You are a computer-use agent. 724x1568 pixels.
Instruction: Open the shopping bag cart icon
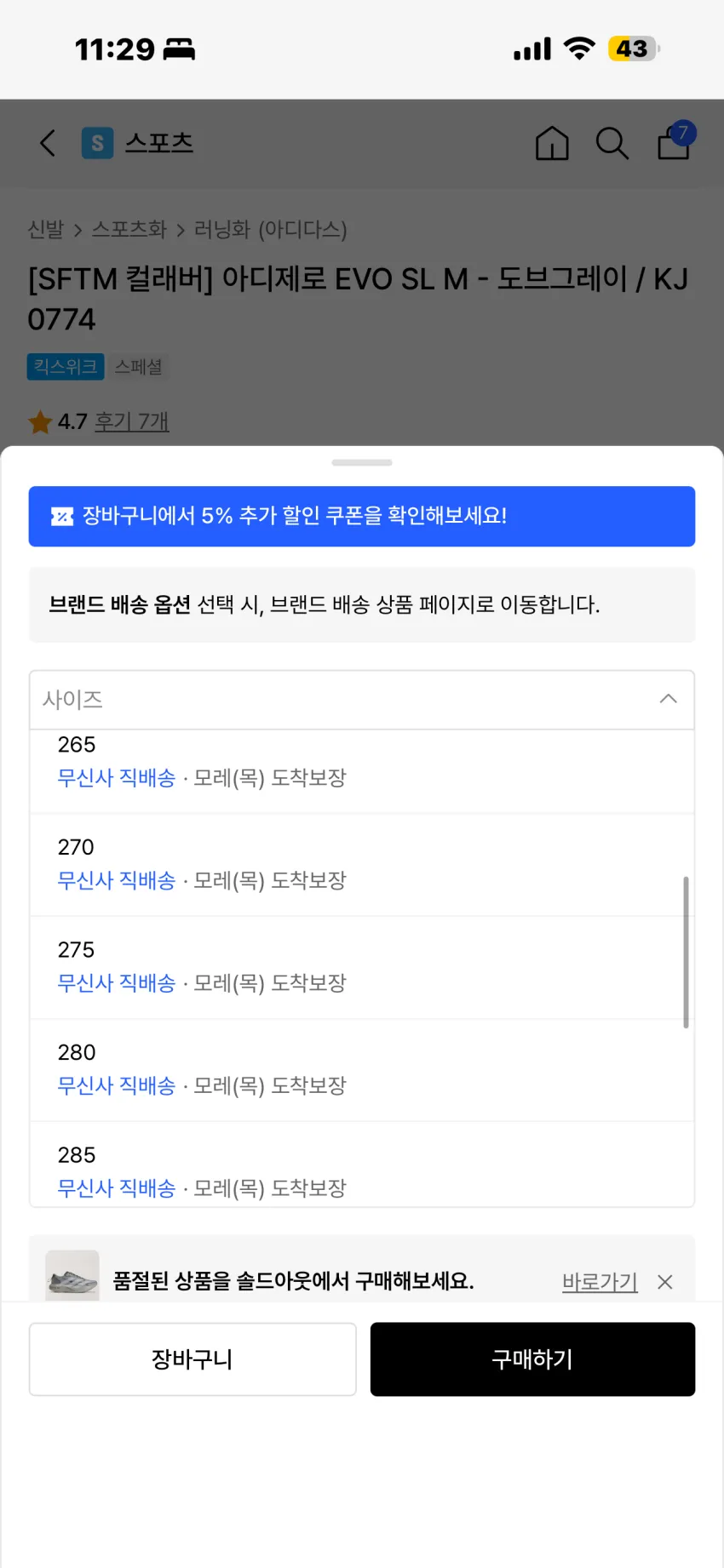673,143
